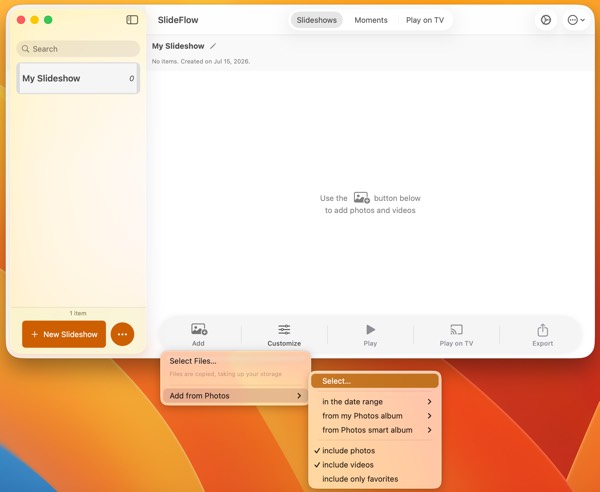Click the No items. Created on text

point(201,61)
